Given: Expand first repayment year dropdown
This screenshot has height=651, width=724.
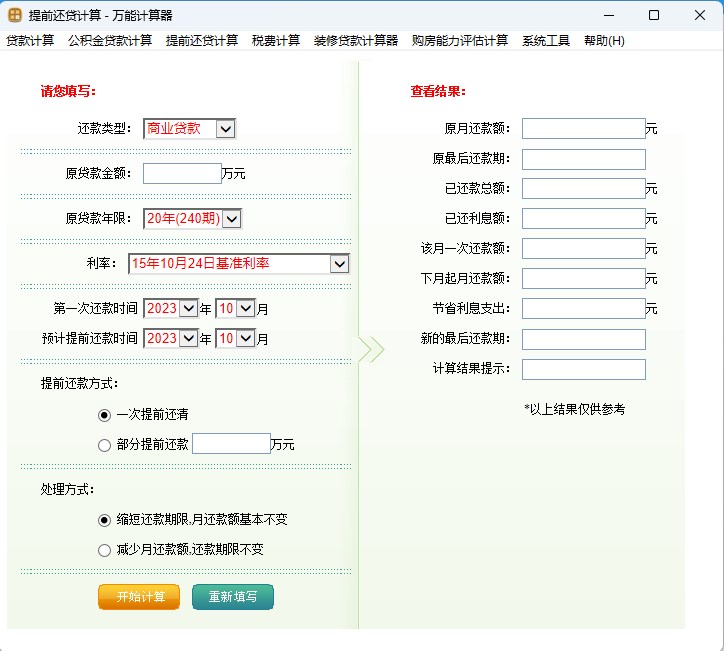Looking at the screenshot, I should (188, 309).
